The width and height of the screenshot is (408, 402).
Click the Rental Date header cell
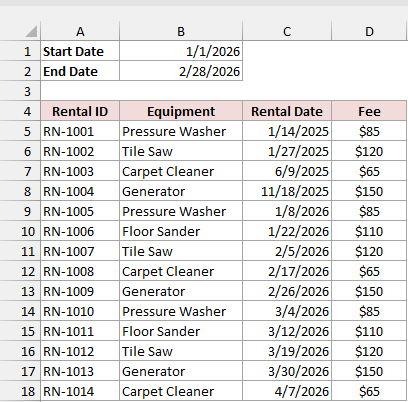287,111
